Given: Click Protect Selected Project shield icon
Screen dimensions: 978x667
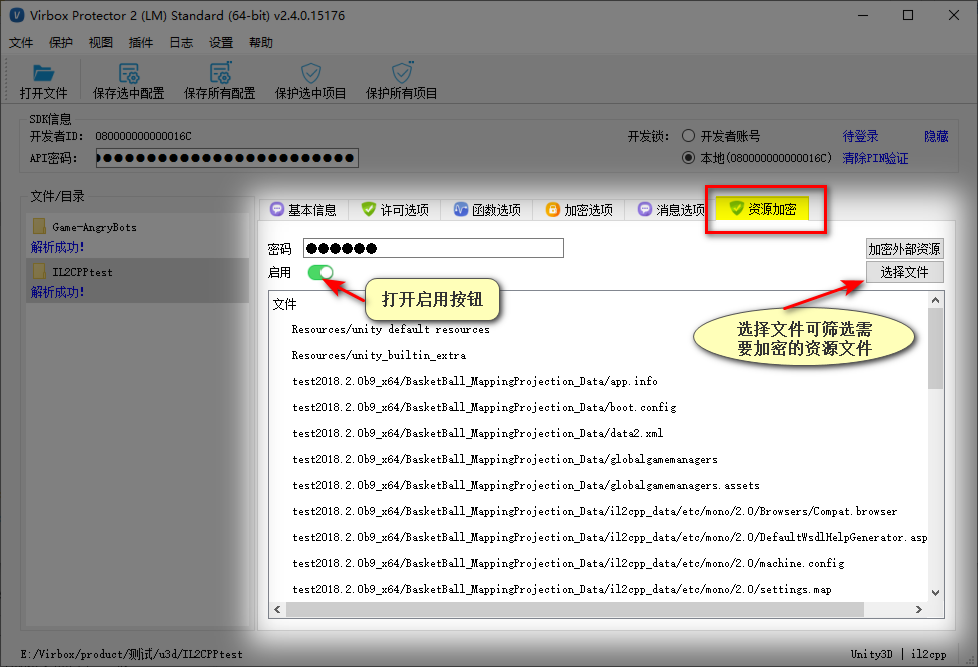Looking at the screenshot, I should click(x=310, y=73).
